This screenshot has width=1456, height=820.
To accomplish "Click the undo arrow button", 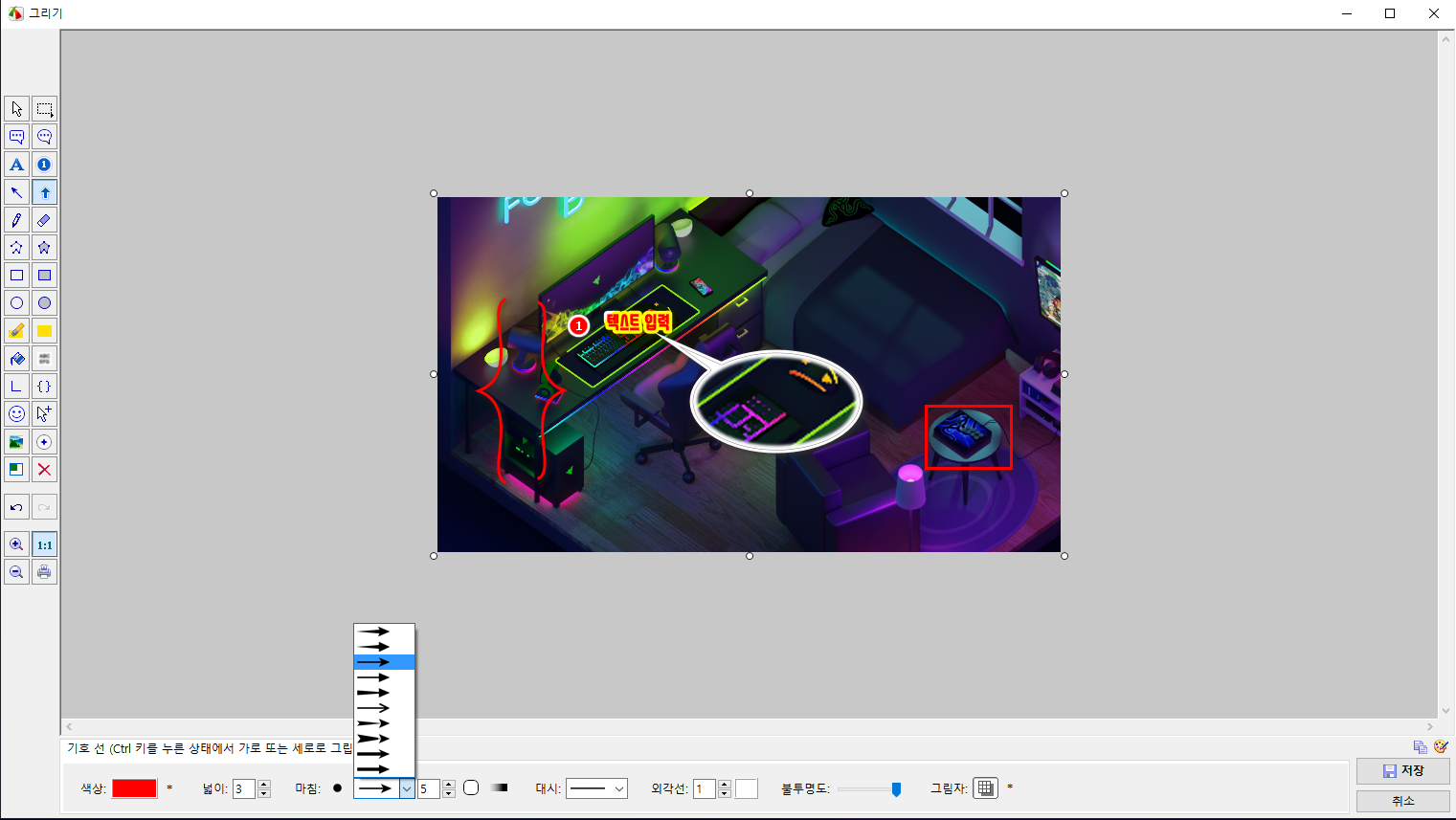I will tap(16, 507).
